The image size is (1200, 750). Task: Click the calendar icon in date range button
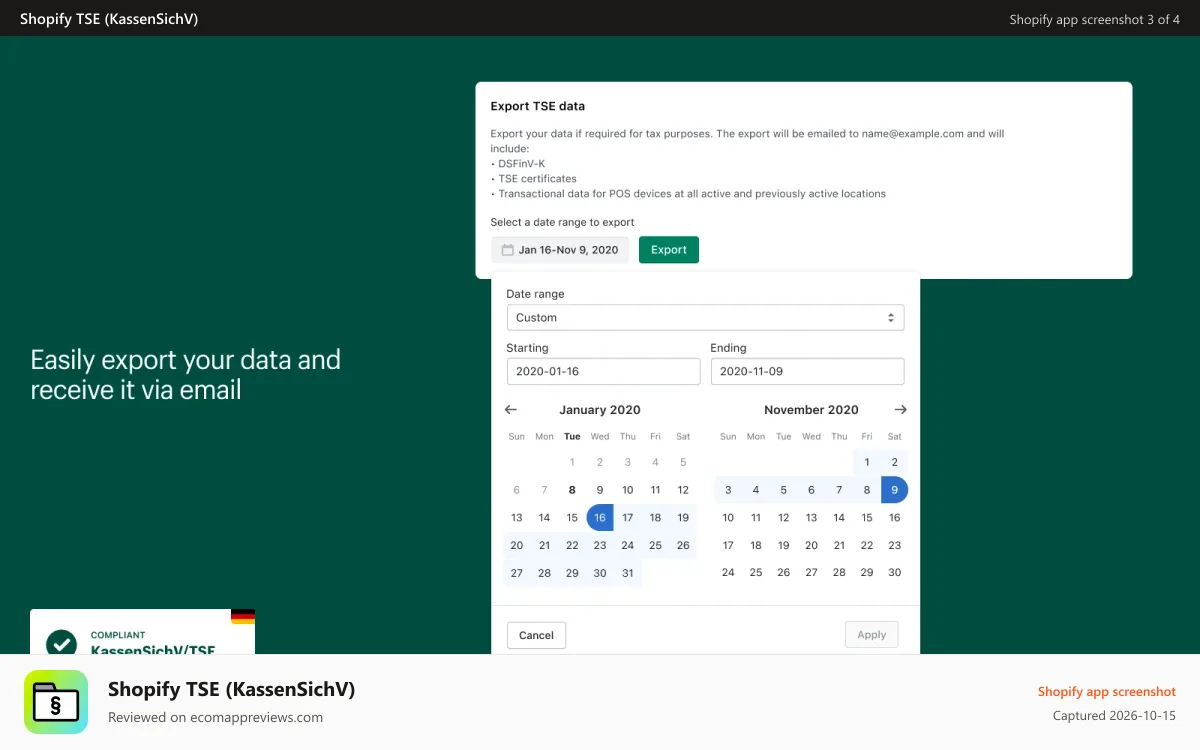[507, 250]
